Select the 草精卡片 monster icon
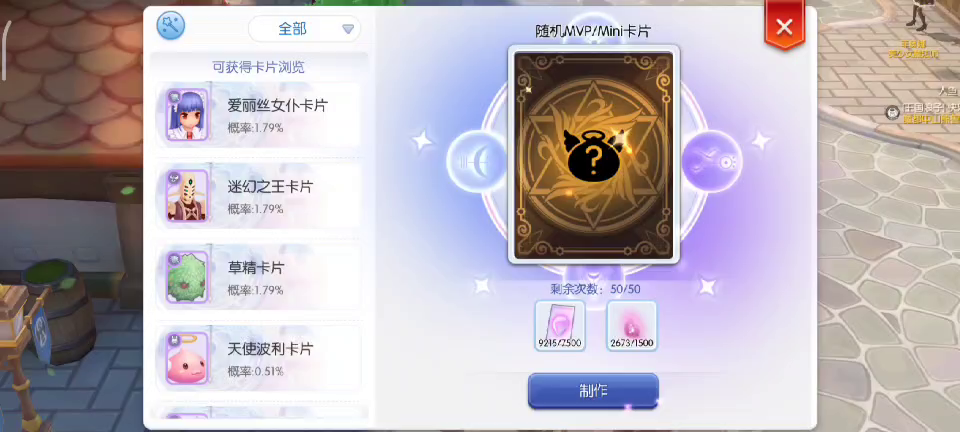Image resolution: width=960 pixels, height=432 pixels. [187, 277]
